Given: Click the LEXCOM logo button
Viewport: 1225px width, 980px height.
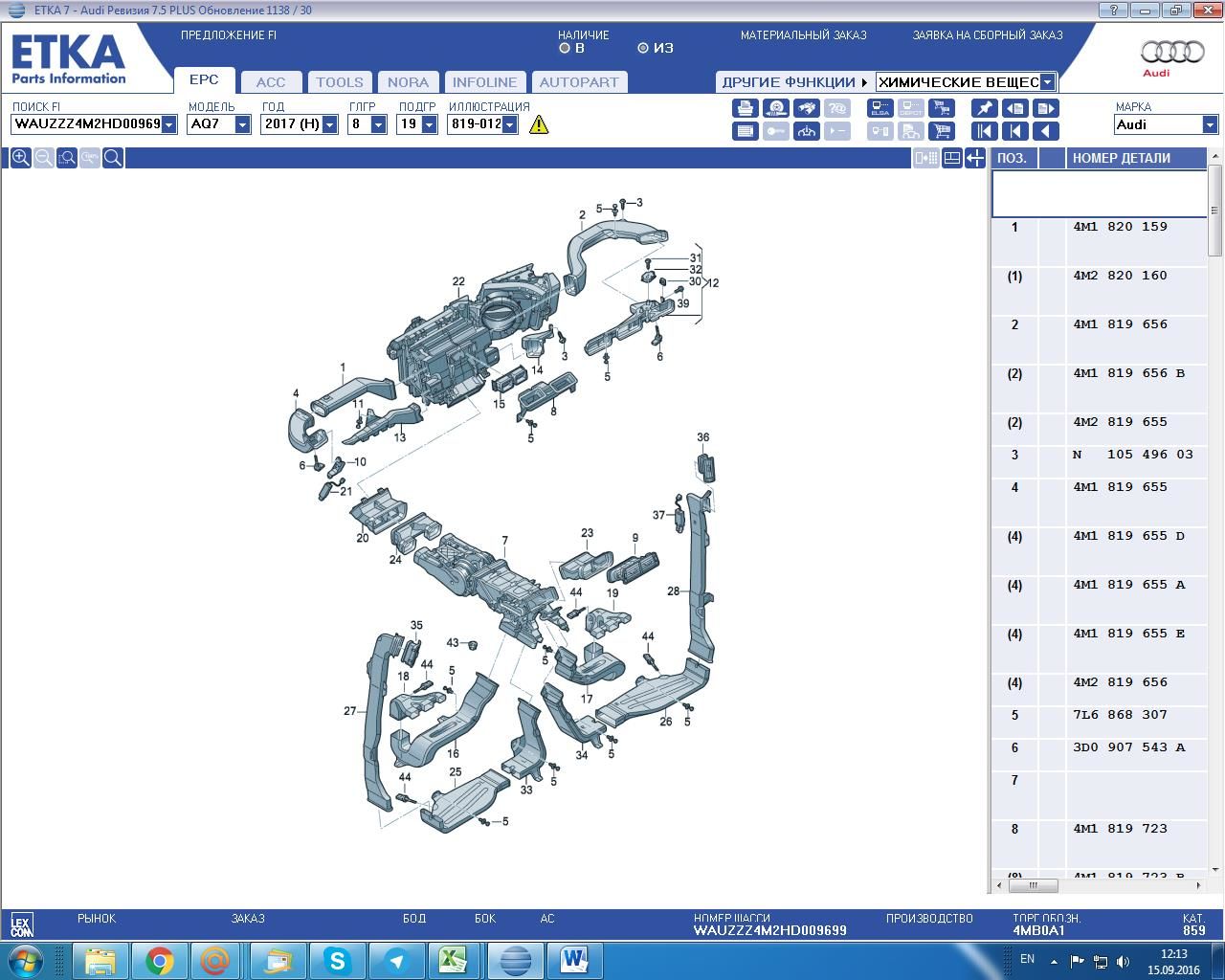Looking at the screenshot, I should tap(21, 924).
